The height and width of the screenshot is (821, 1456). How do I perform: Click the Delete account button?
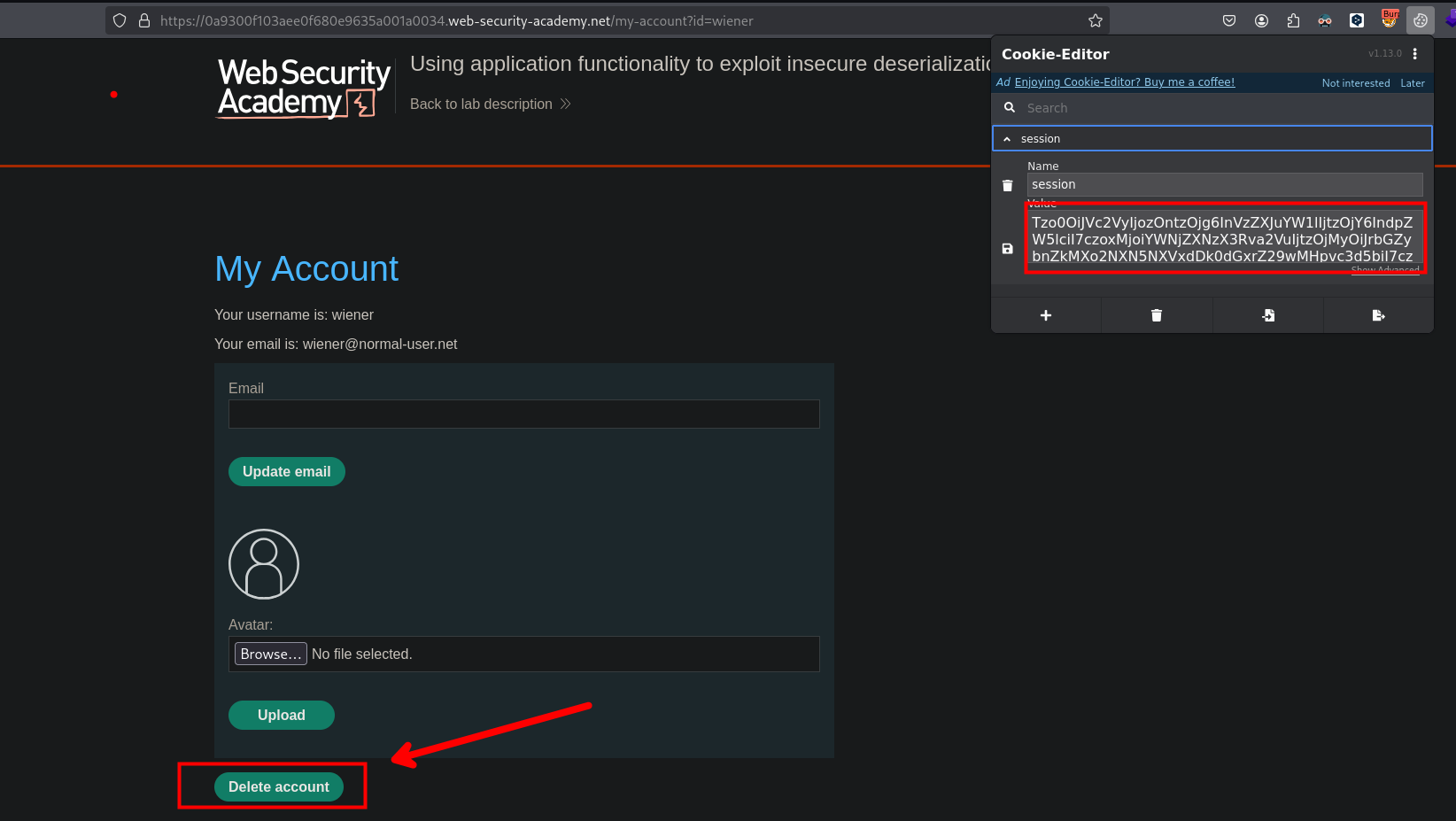coord(278,786)
